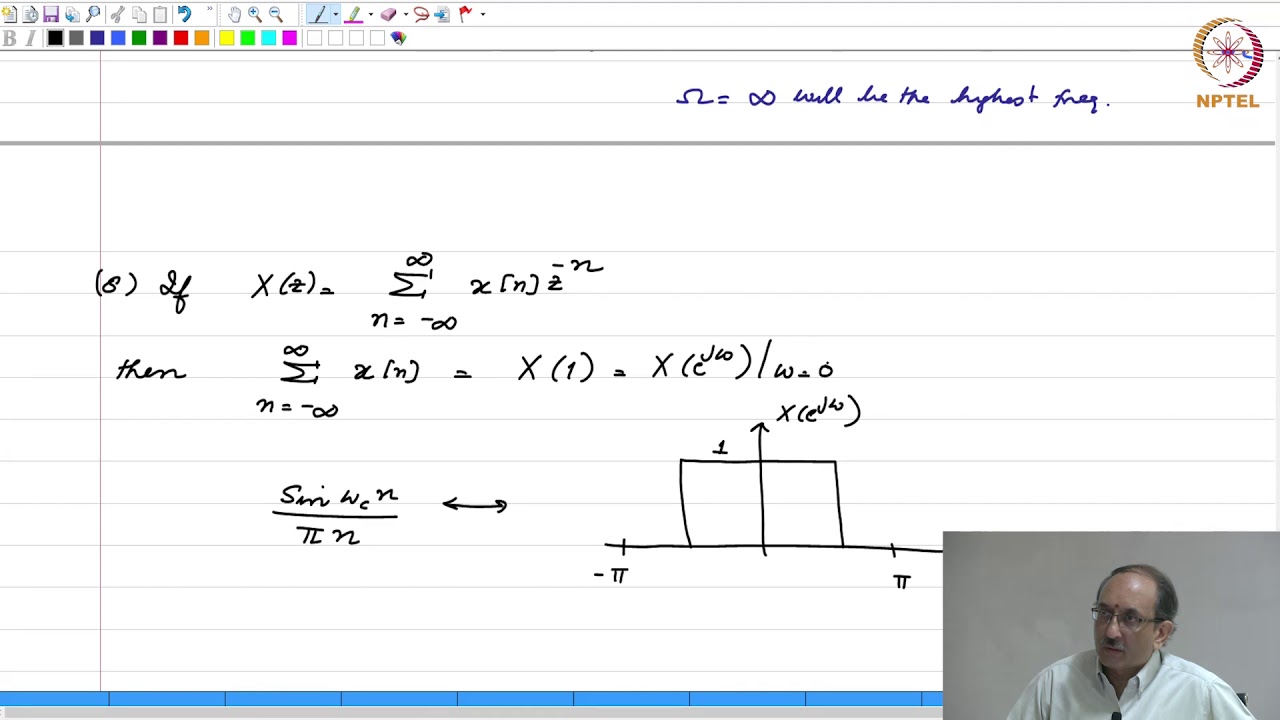The height and width of the screenshot is (720, 1280).
Task: Choose the bright green ink color
Action: [x=248, y=38]
